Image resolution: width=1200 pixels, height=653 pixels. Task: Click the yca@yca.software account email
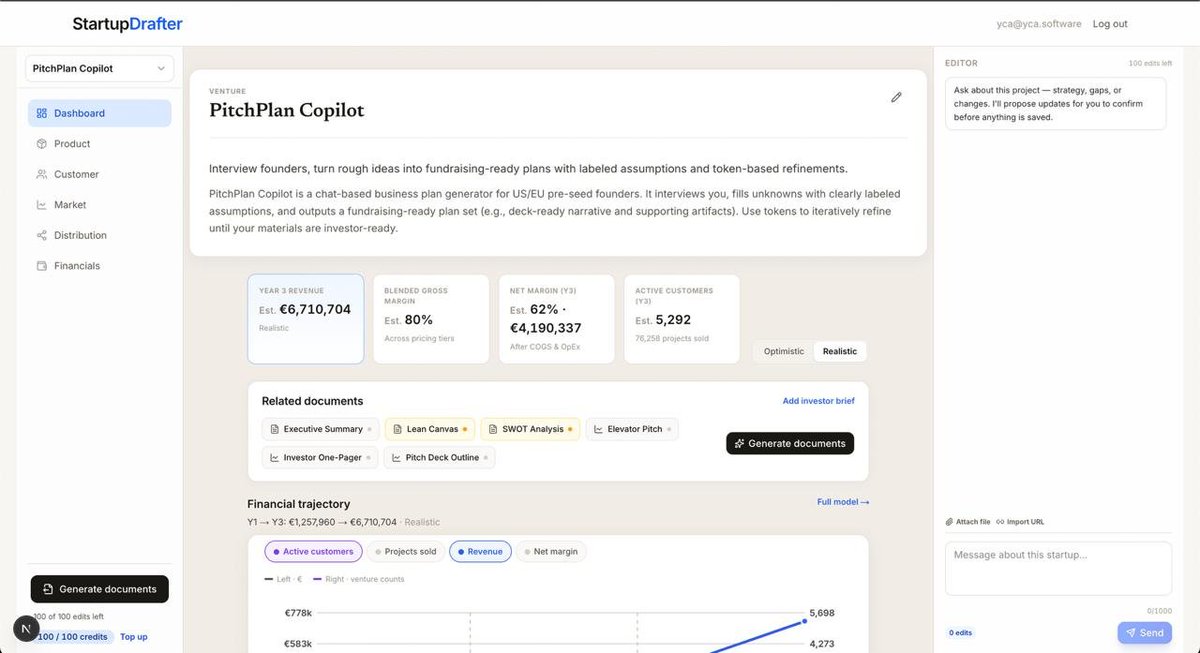[x=1039, y=24]
